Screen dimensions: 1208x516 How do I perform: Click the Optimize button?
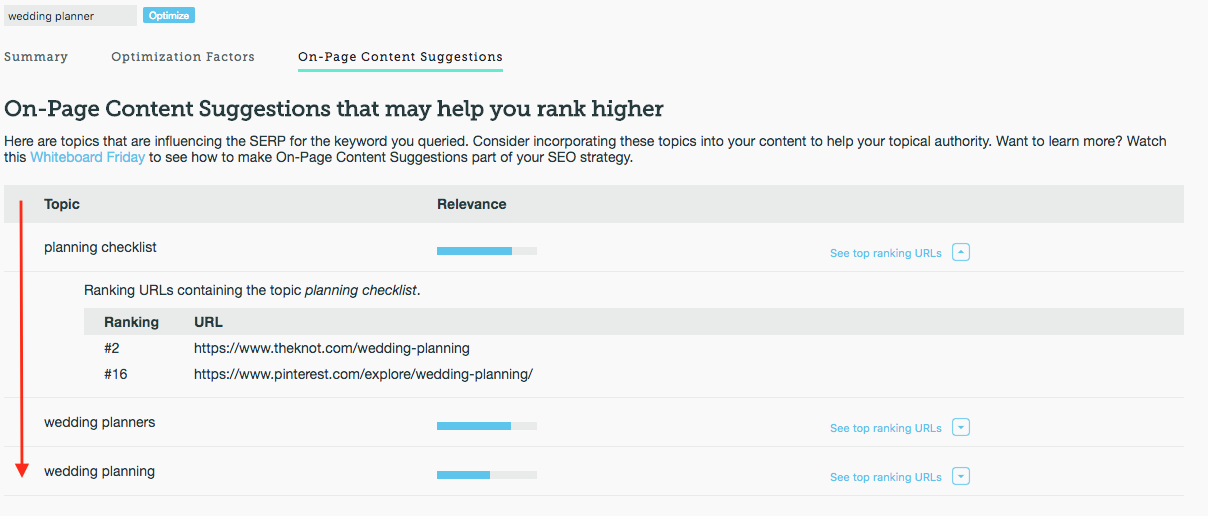pyautogui.click(x=168, y=16)
